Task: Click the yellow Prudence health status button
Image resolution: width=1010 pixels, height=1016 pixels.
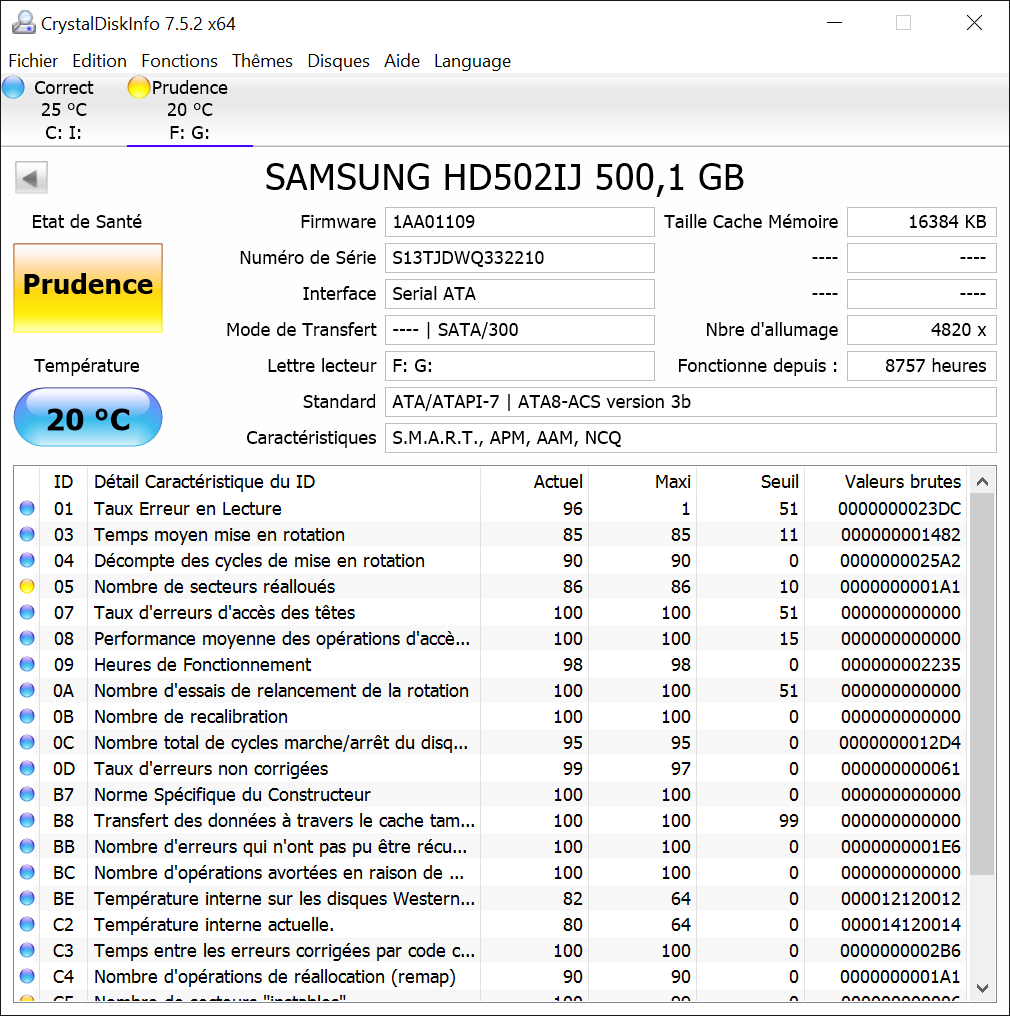Action: (x=87, y=288)
